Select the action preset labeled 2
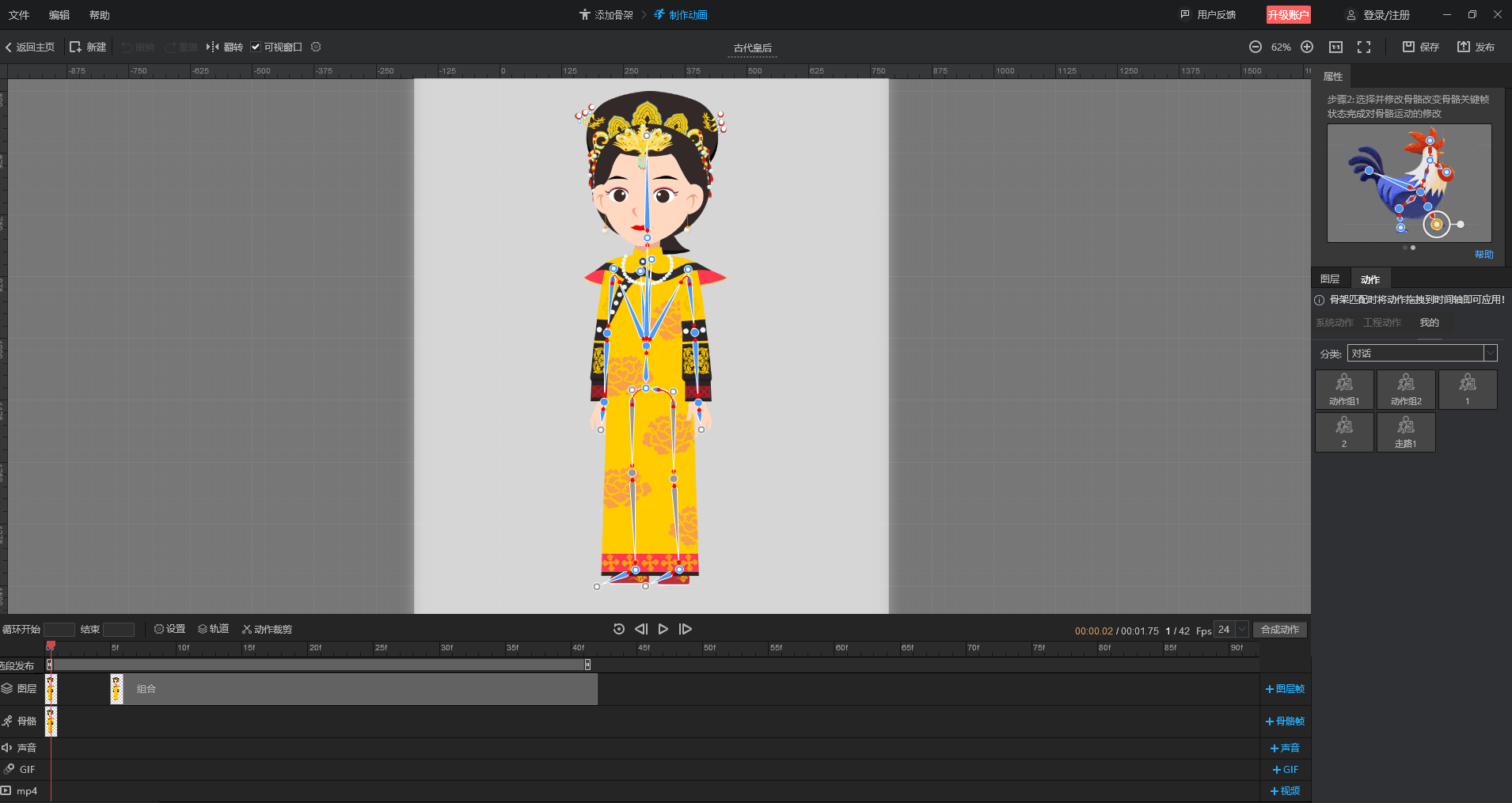Image resolution: width=1512 pixels, height=803 pixels. click(1344, 432)
